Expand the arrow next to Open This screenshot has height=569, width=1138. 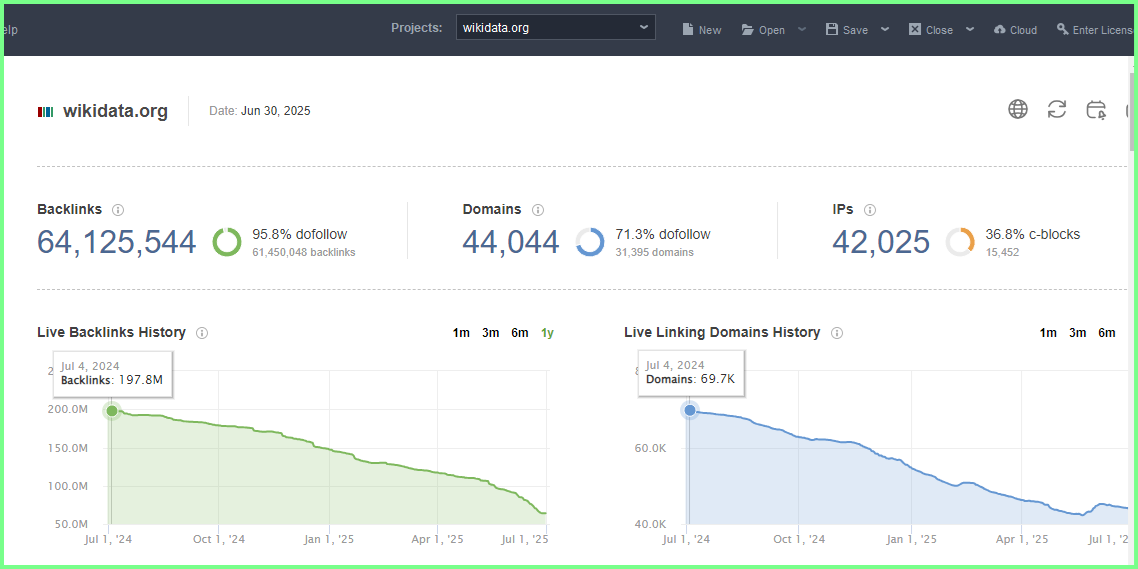pyautogui.click(x=801, y=29)
